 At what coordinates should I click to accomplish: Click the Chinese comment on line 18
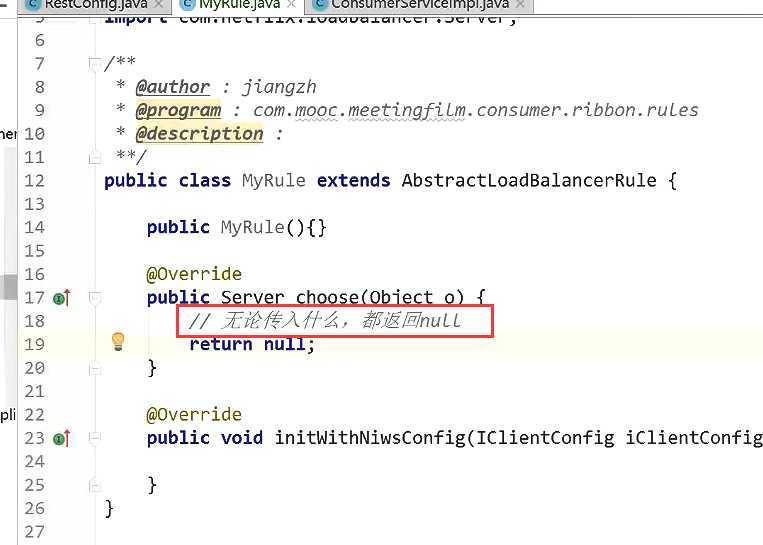(x=324, y=321)
